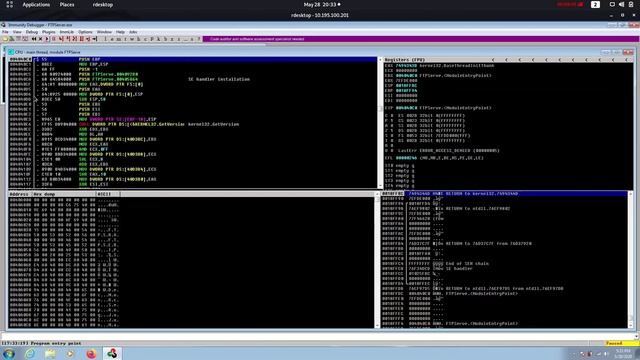This screenshot has width=640, height=360.
Task: Click the 'SE handler installation' comment
Action: coord(219,79)
